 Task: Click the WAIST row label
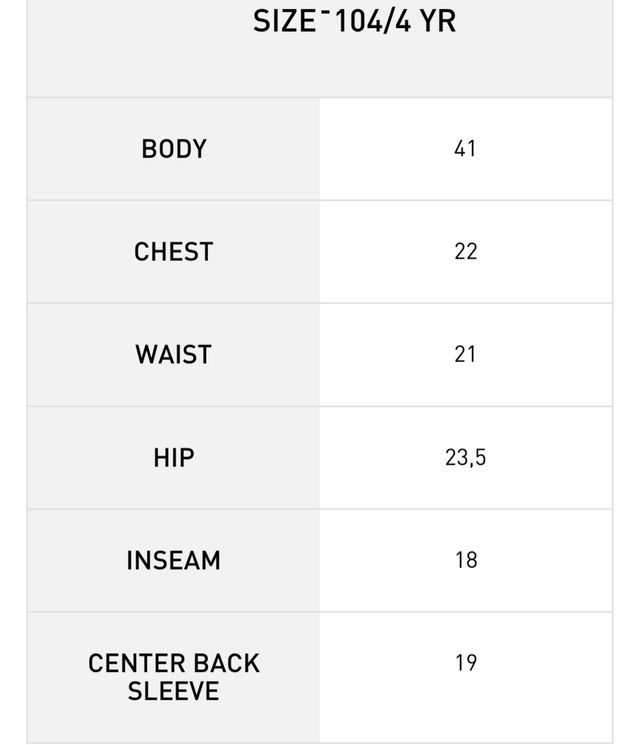click(174, 355)
